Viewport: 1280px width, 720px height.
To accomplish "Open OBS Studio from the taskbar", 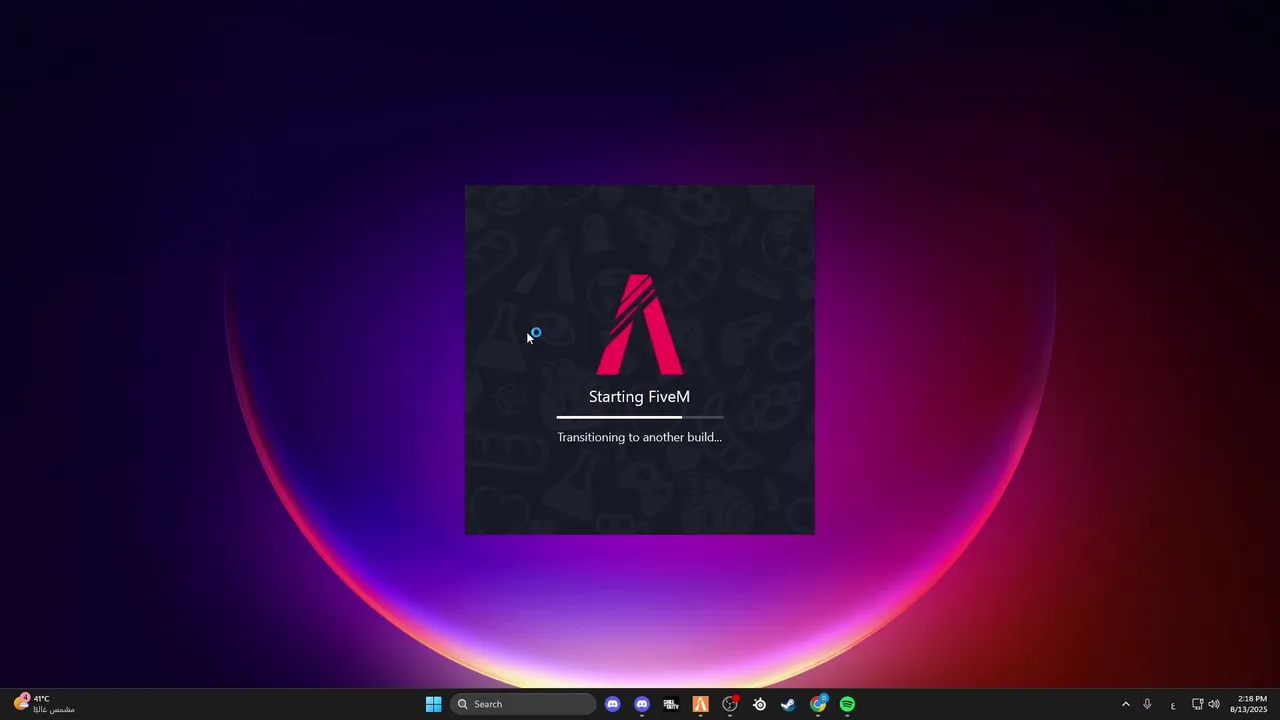I will [x=730, y=704].
